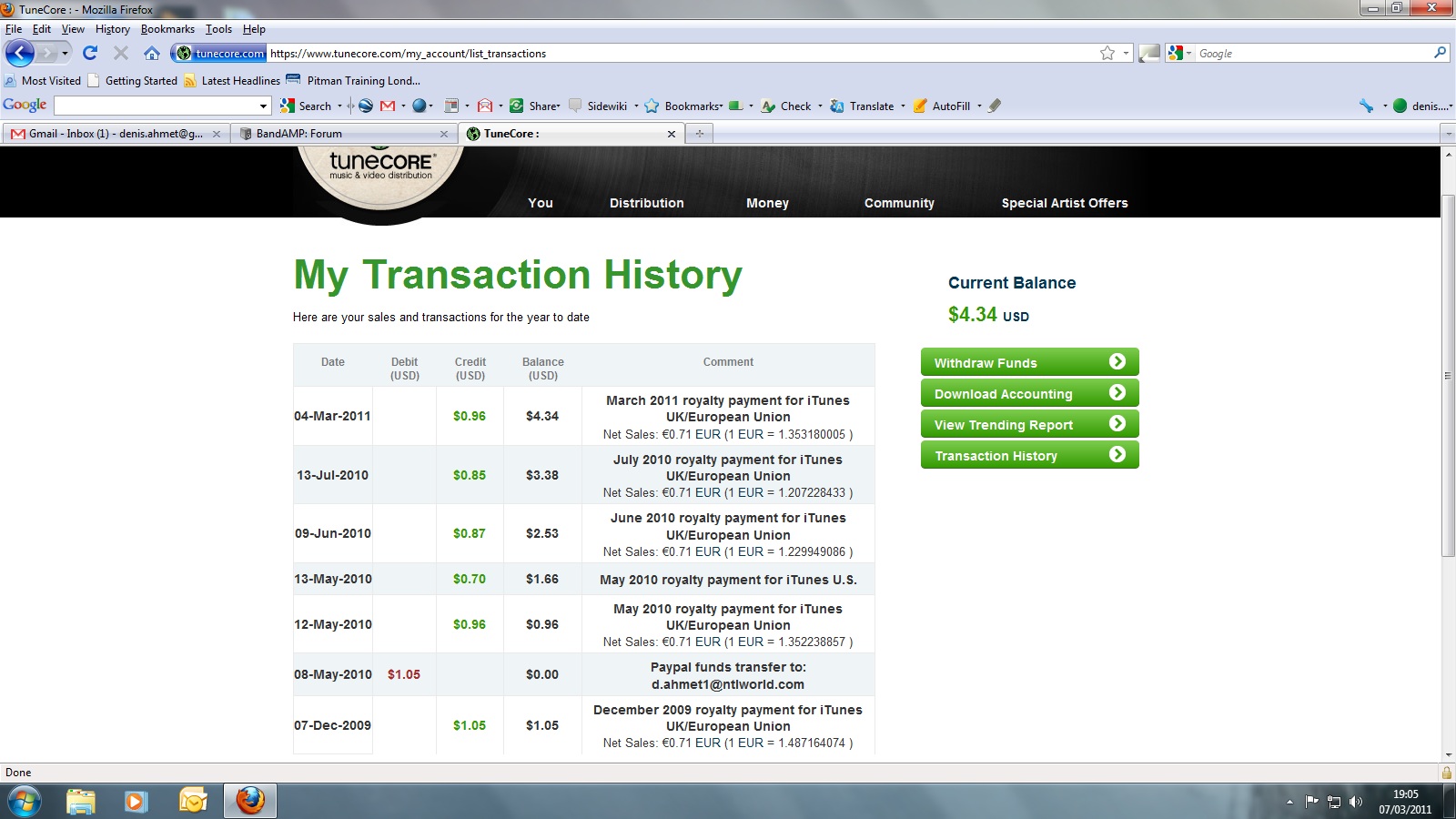Switch to the BandAMP: Forum tab
Image resolution: width=1456 pixels, height=819 pixels.
(x=343, y=134)
